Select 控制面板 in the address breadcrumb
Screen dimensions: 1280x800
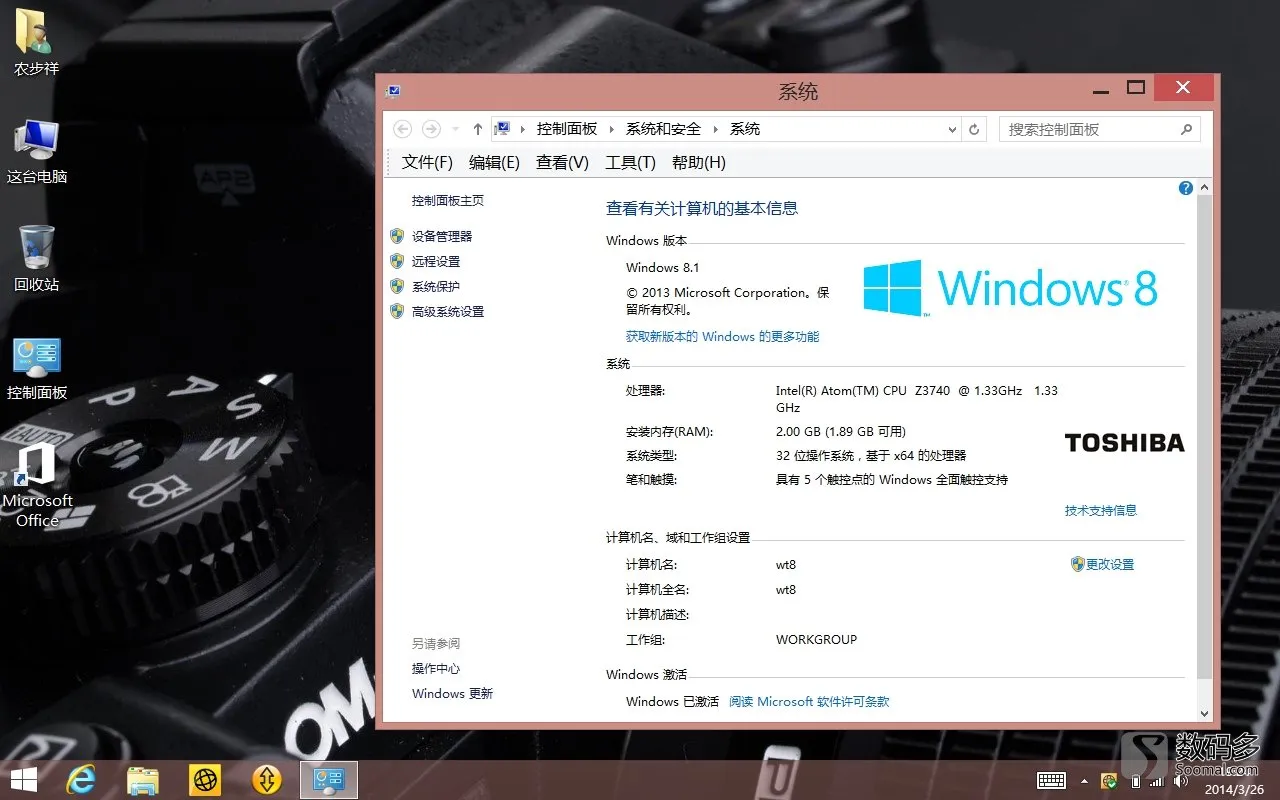pyautogui.click(x=567, y=129)
